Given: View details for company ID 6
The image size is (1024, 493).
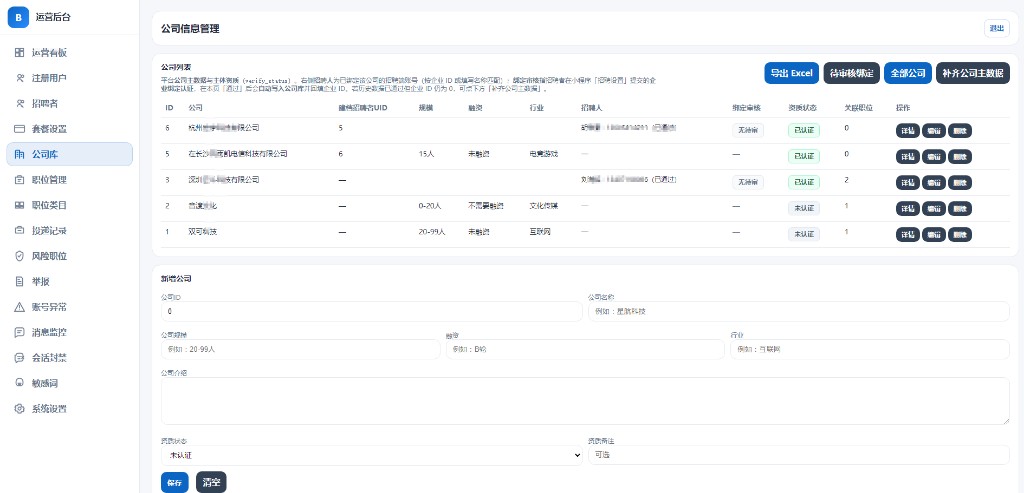Looking at the screenshot, I should pyautogui.click(x=907, y=131).
